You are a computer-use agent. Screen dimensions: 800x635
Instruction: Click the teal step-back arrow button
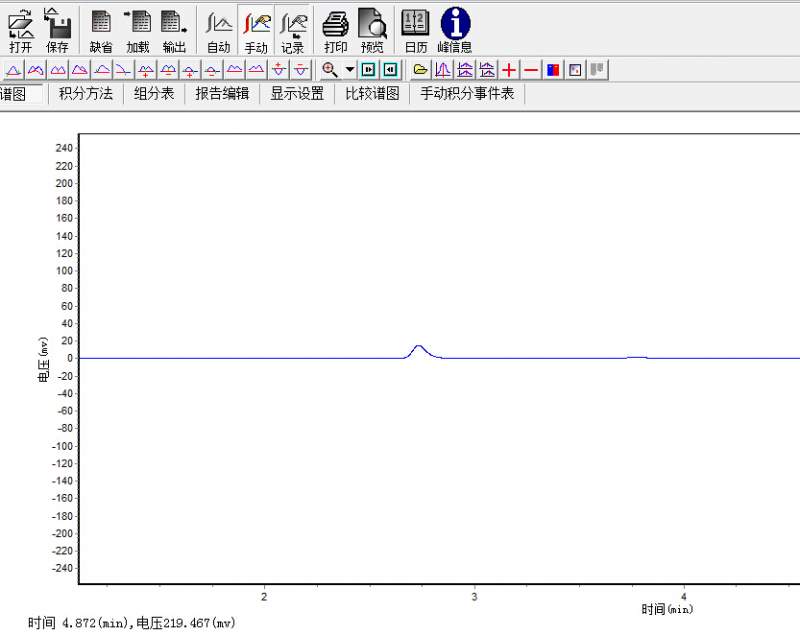391,70
